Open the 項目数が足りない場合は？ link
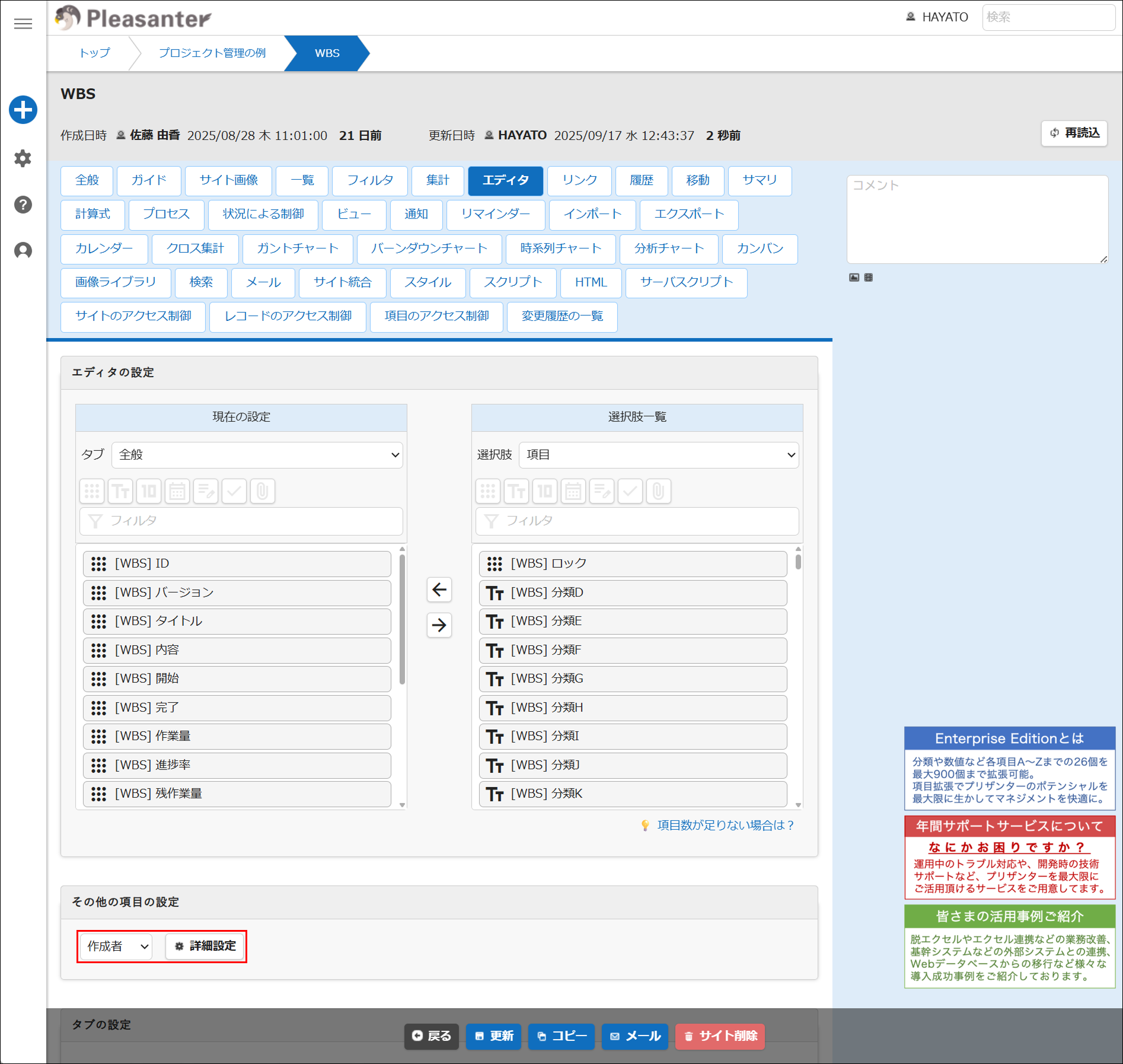The width and height of the screenshot is (1123, 1064). [x=725, y=826]
